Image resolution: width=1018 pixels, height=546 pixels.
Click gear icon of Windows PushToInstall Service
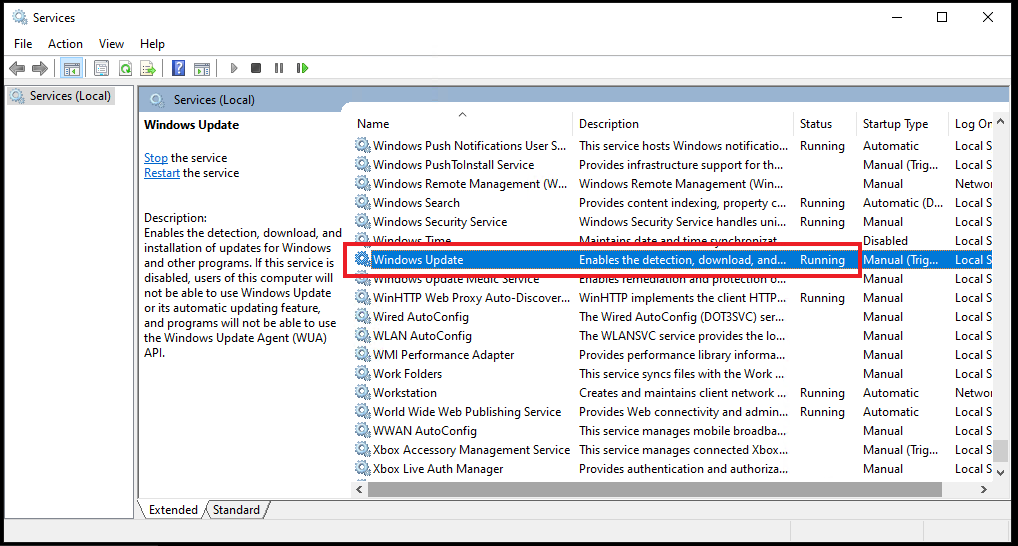click(362, 164)
